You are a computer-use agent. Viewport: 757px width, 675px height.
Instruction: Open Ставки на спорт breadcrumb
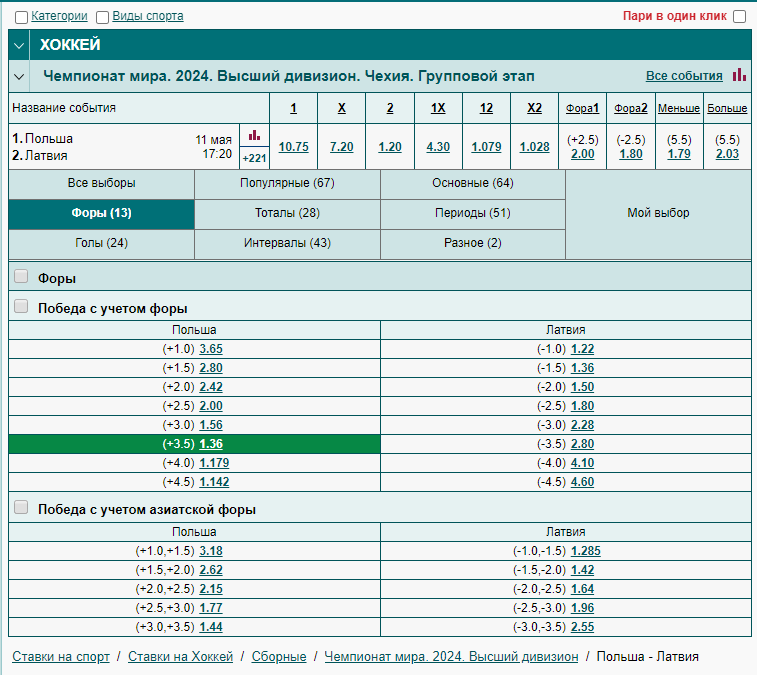61,657
